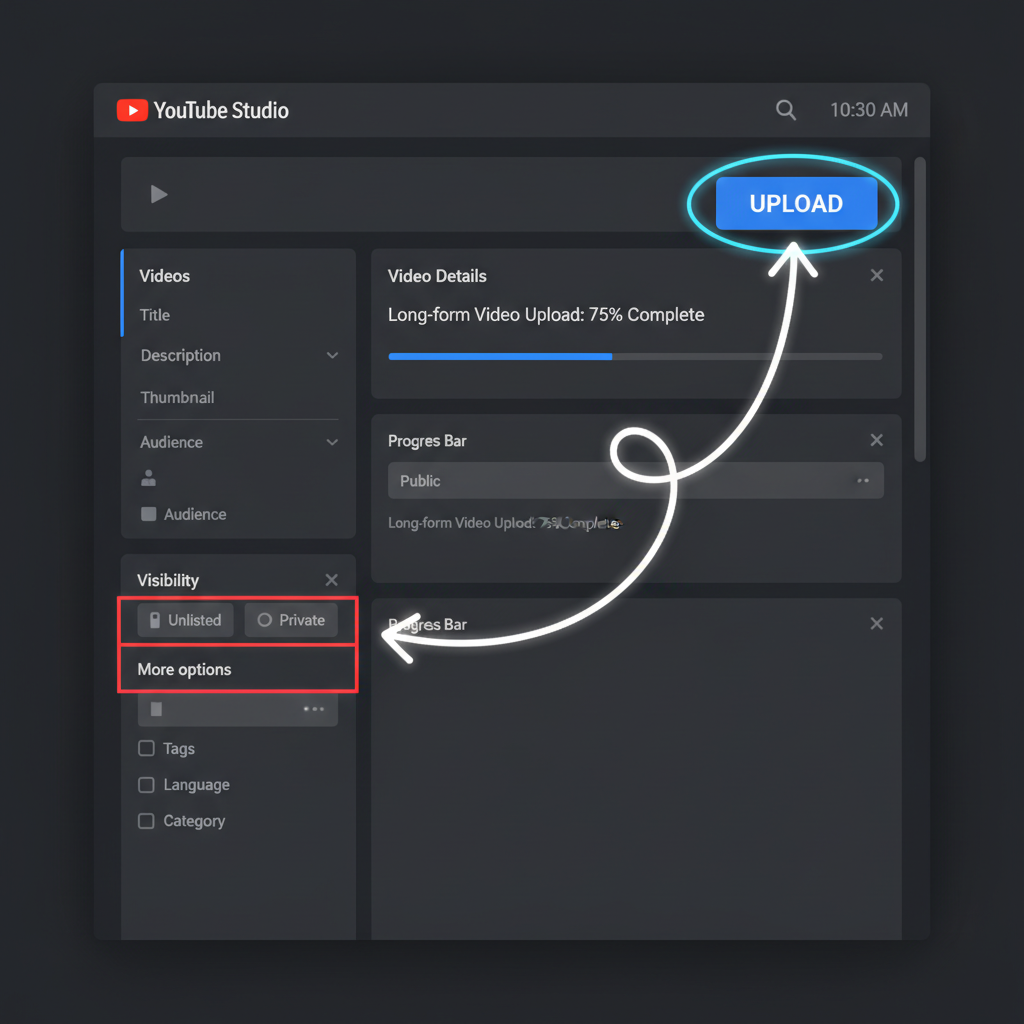Viewport: 1024px width, 1024px height.
Task: Open search with the magnifier icon
Action: [x=786, y=110]
